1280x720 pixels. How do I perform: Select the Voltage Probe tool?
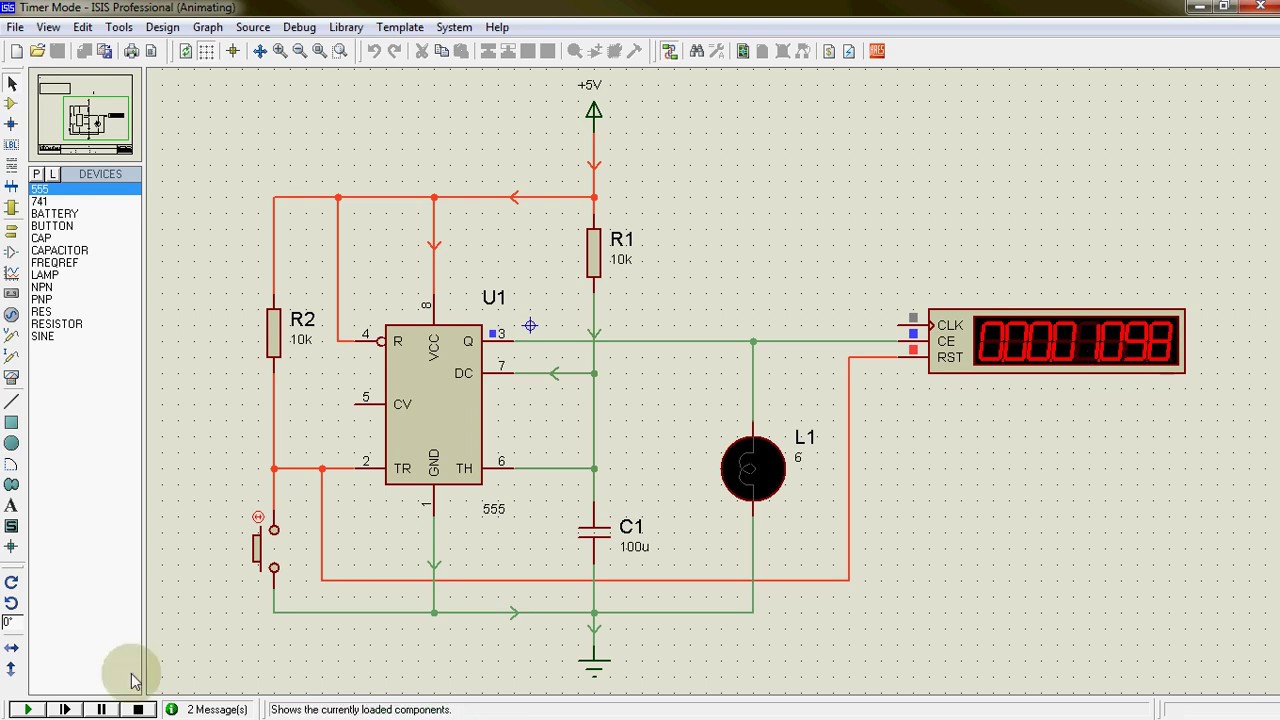coord(12,335)
